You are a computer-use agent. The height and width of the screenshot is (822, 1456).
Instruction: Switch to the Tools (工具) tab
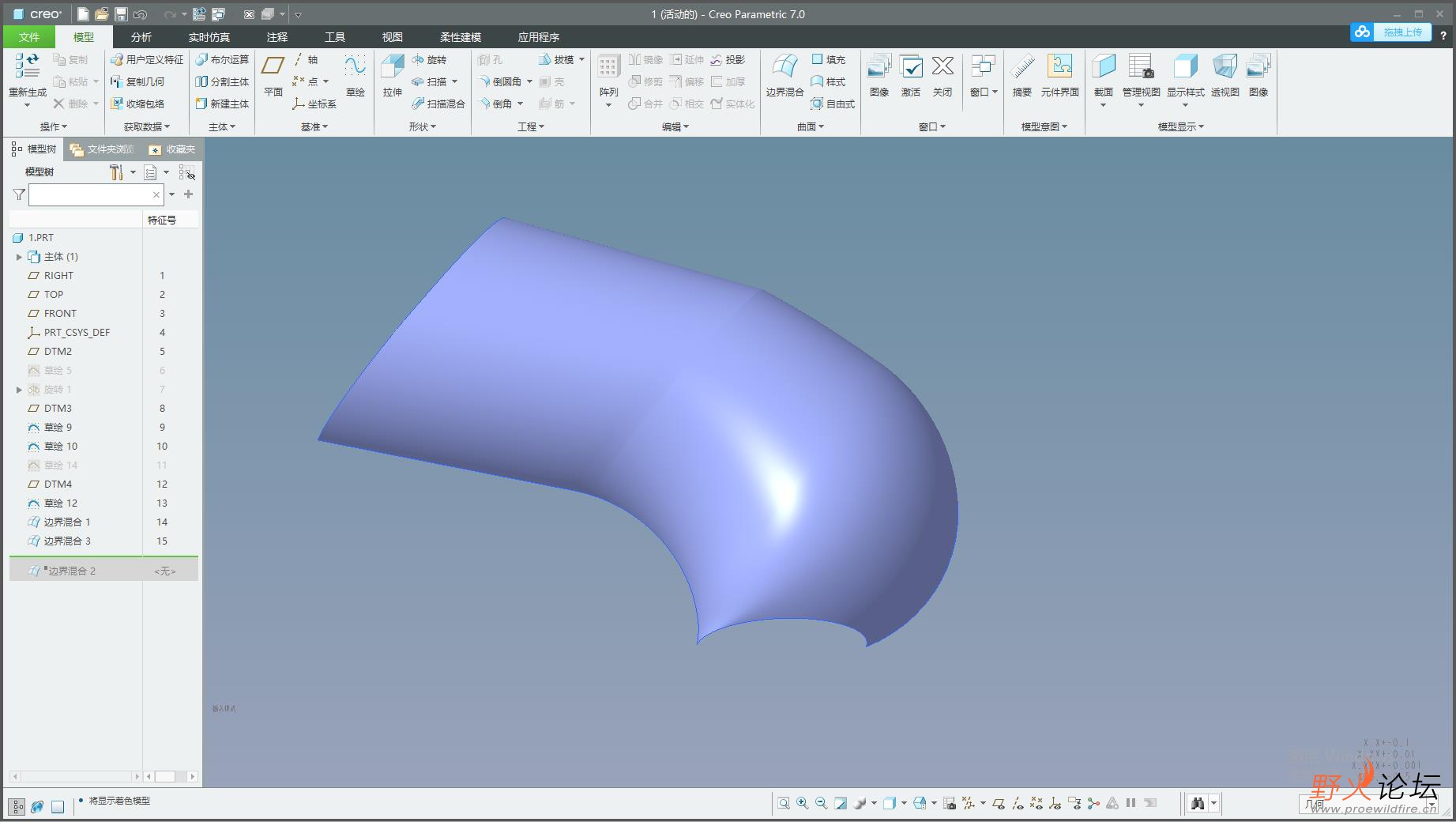pos(335,37)
